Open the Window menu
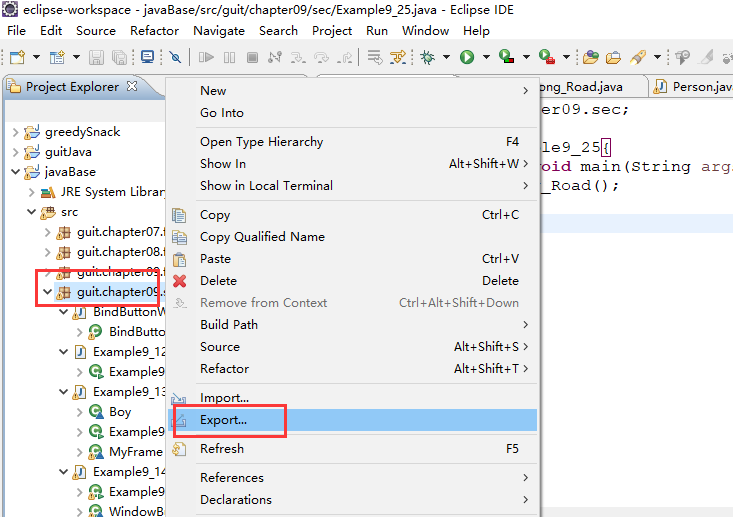 (x=425, y=31)
